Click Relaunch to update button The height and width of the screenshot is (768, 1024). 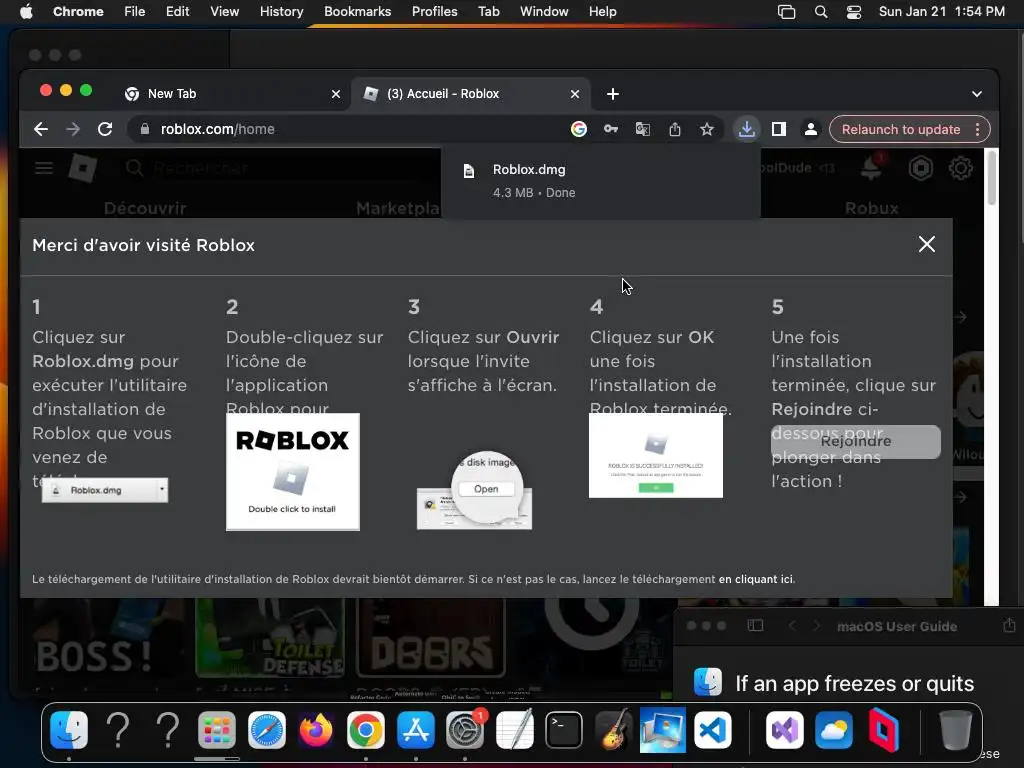coord(901,129)
